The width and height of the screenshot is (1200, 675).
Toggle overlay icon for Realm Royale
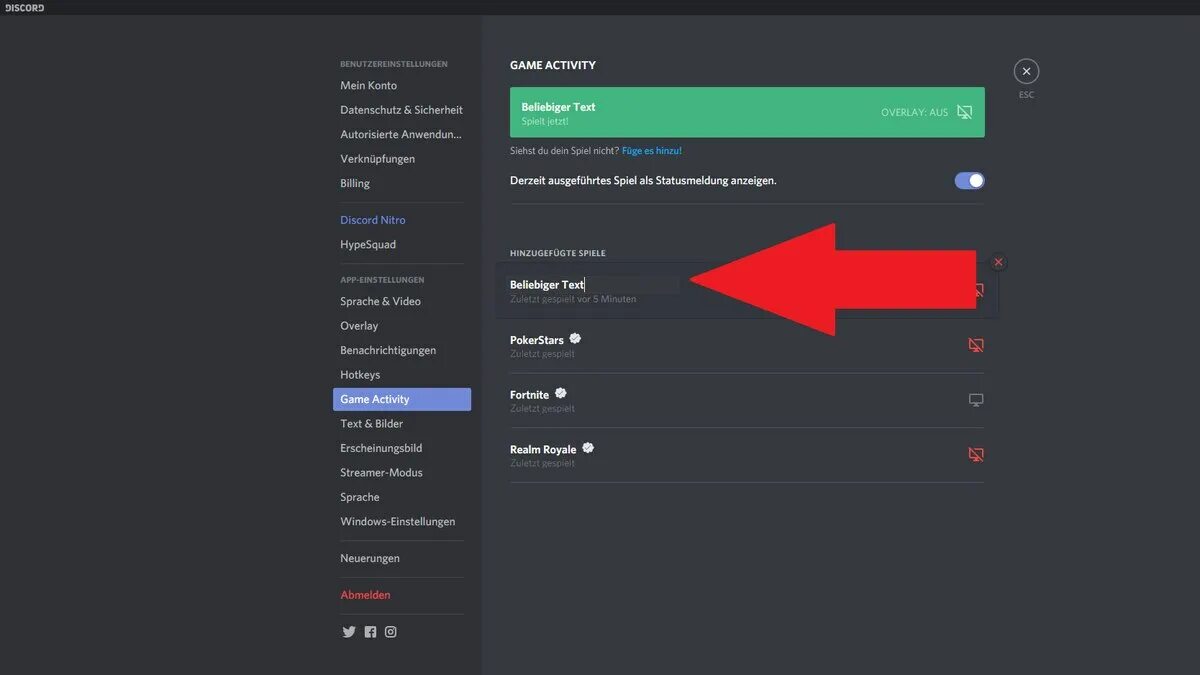pyautogui.click(x=976, y=454)
